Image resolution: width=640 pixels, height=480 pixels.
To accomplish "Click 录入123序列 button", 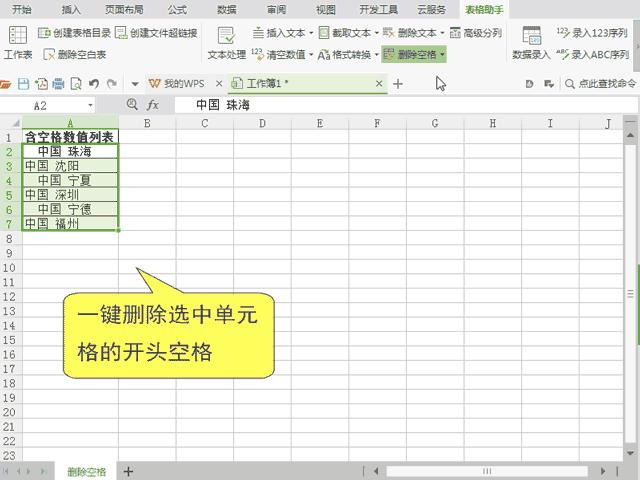I will click(x=592, y=33).
